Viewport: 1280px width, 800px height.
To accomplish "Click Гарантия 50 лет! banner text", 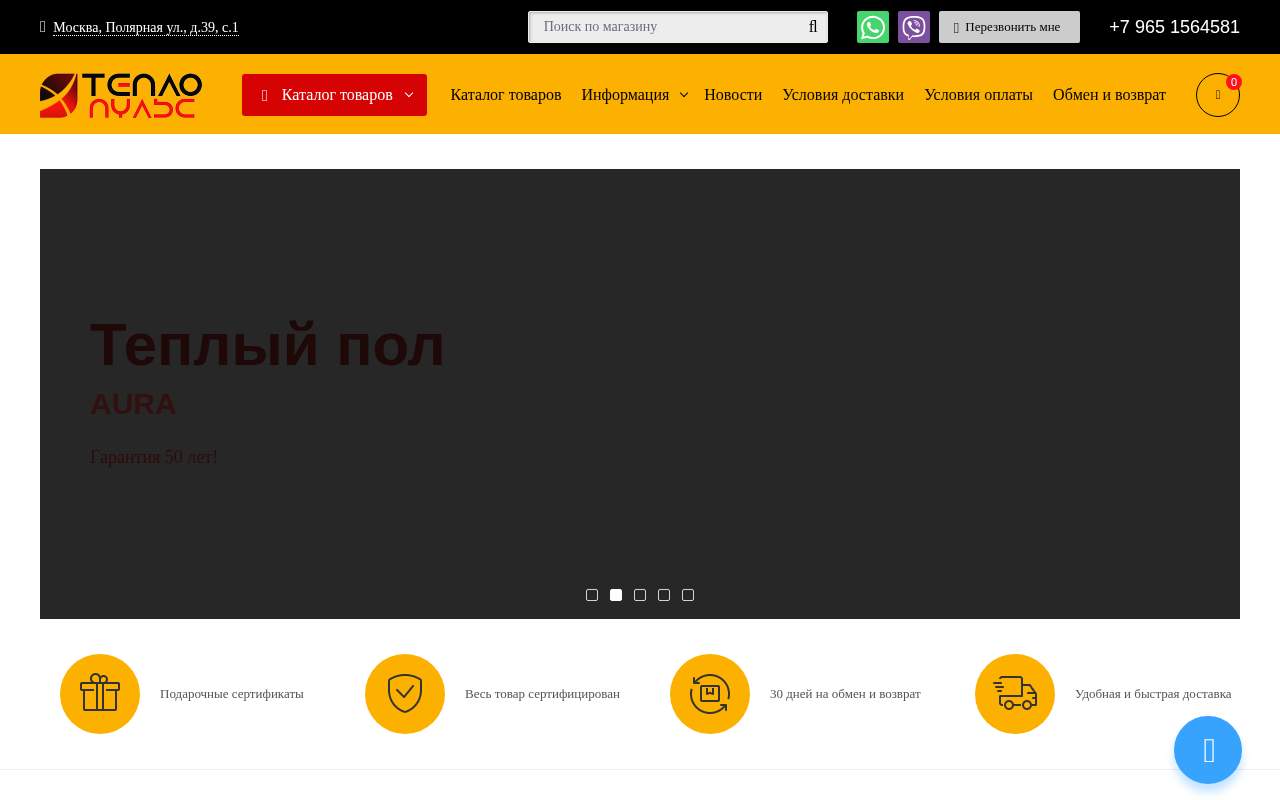I will point(154,457).
